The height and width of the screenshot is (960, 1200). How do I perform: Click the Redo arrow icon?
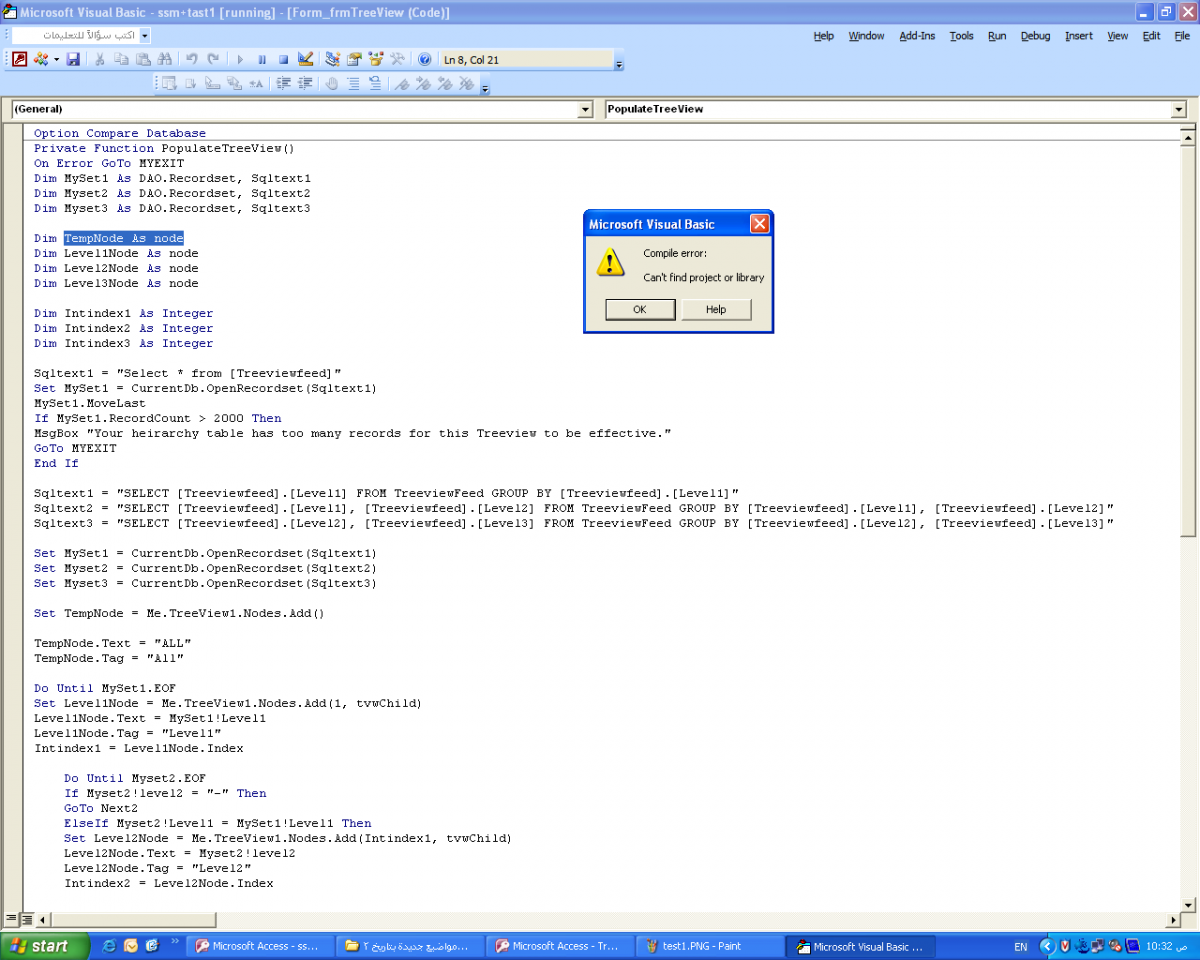click(x=213, y=59)
